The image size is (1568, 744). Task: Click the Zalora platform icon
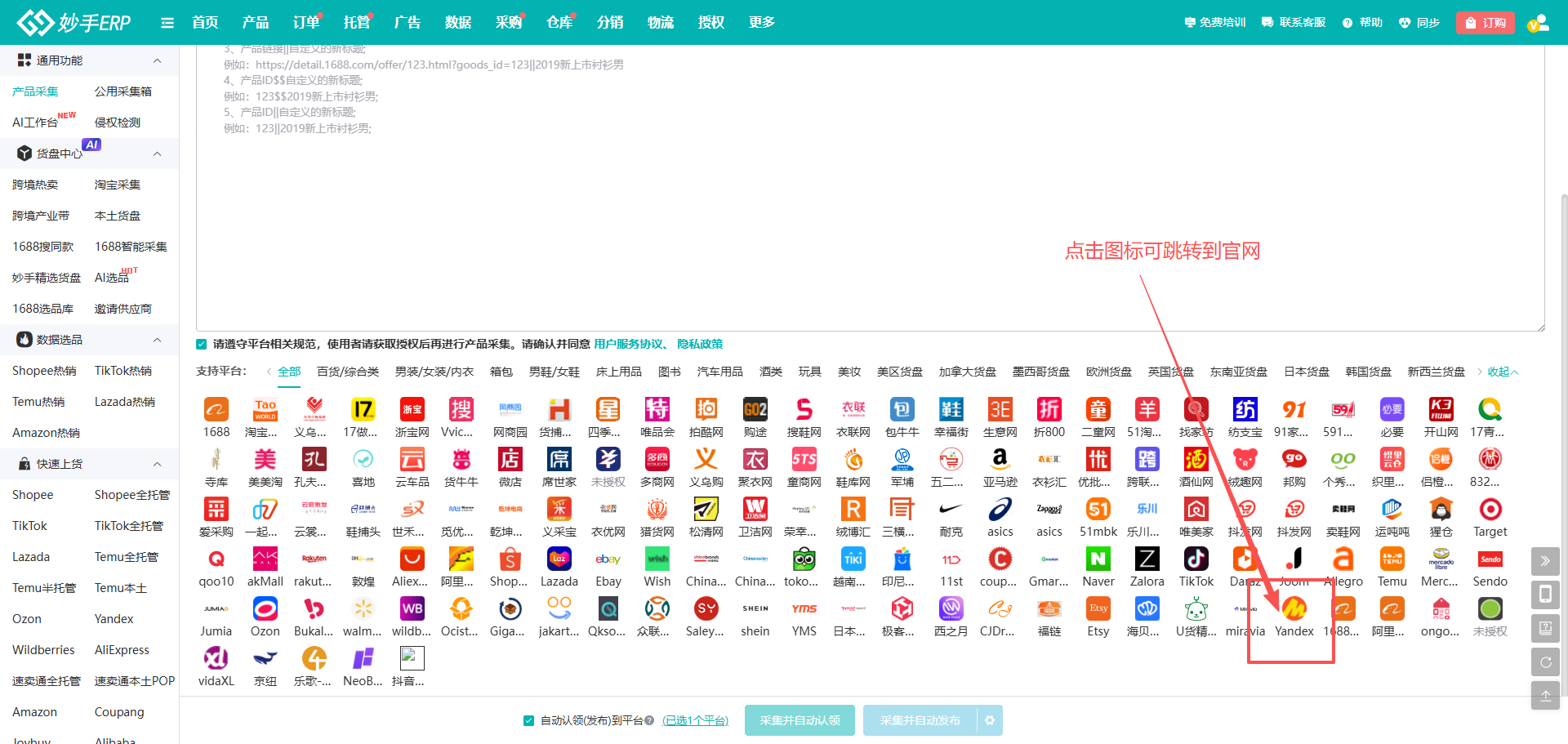click(x=1147, y=559)
